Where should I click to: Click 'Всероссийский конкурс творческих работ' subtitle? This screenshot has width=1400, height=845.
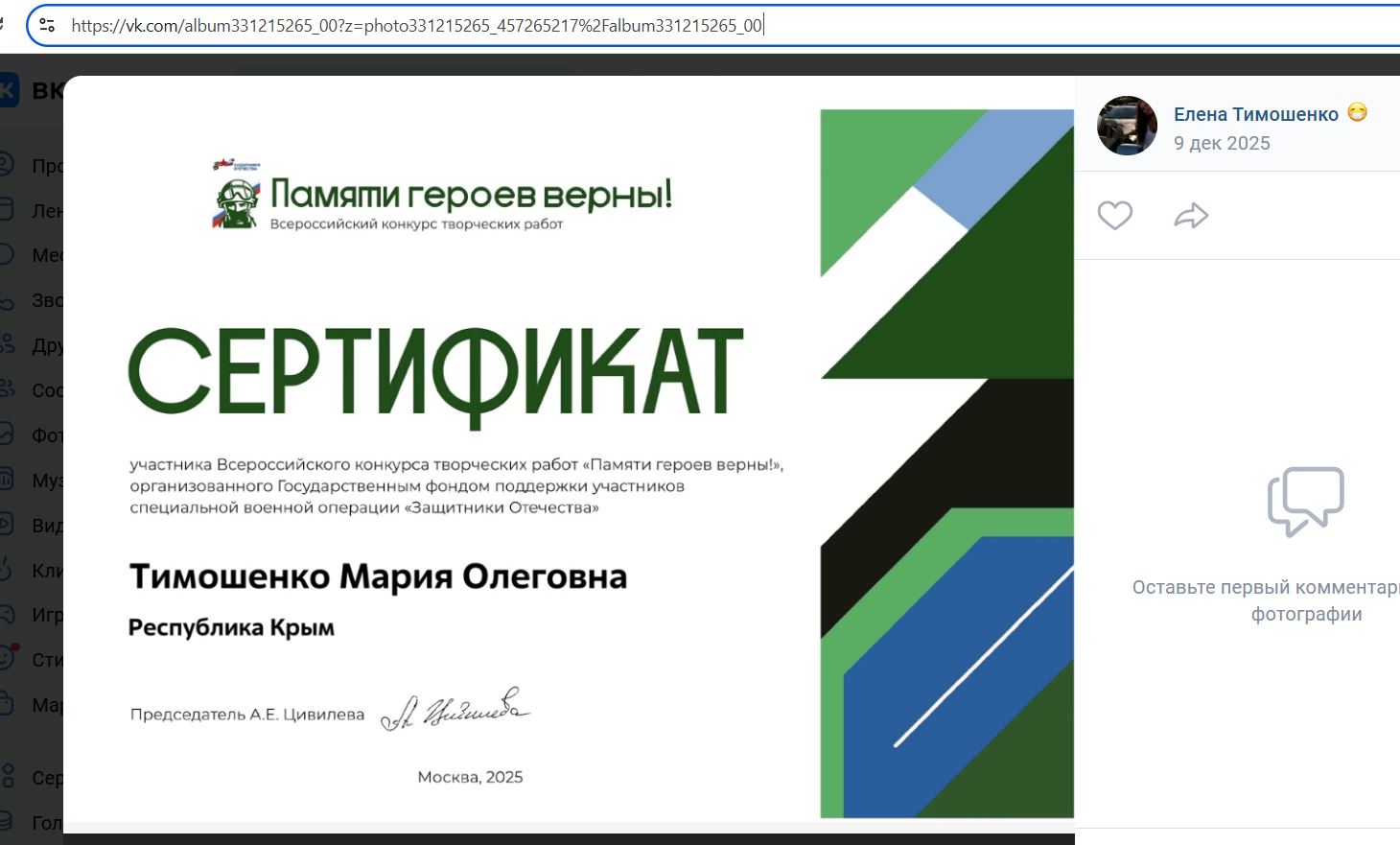coord(416,224)
